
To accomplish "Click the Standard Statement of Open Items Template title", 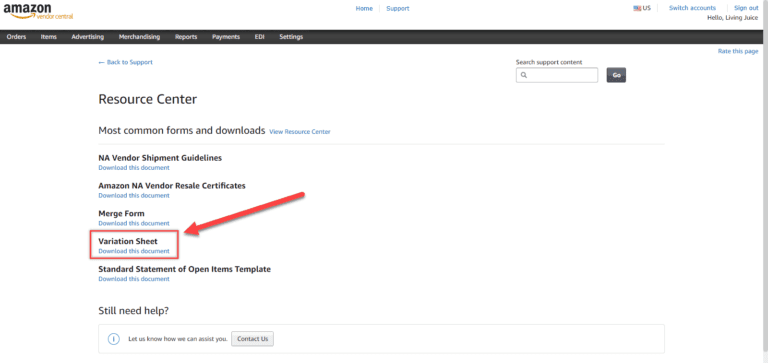I will [185, 269].
